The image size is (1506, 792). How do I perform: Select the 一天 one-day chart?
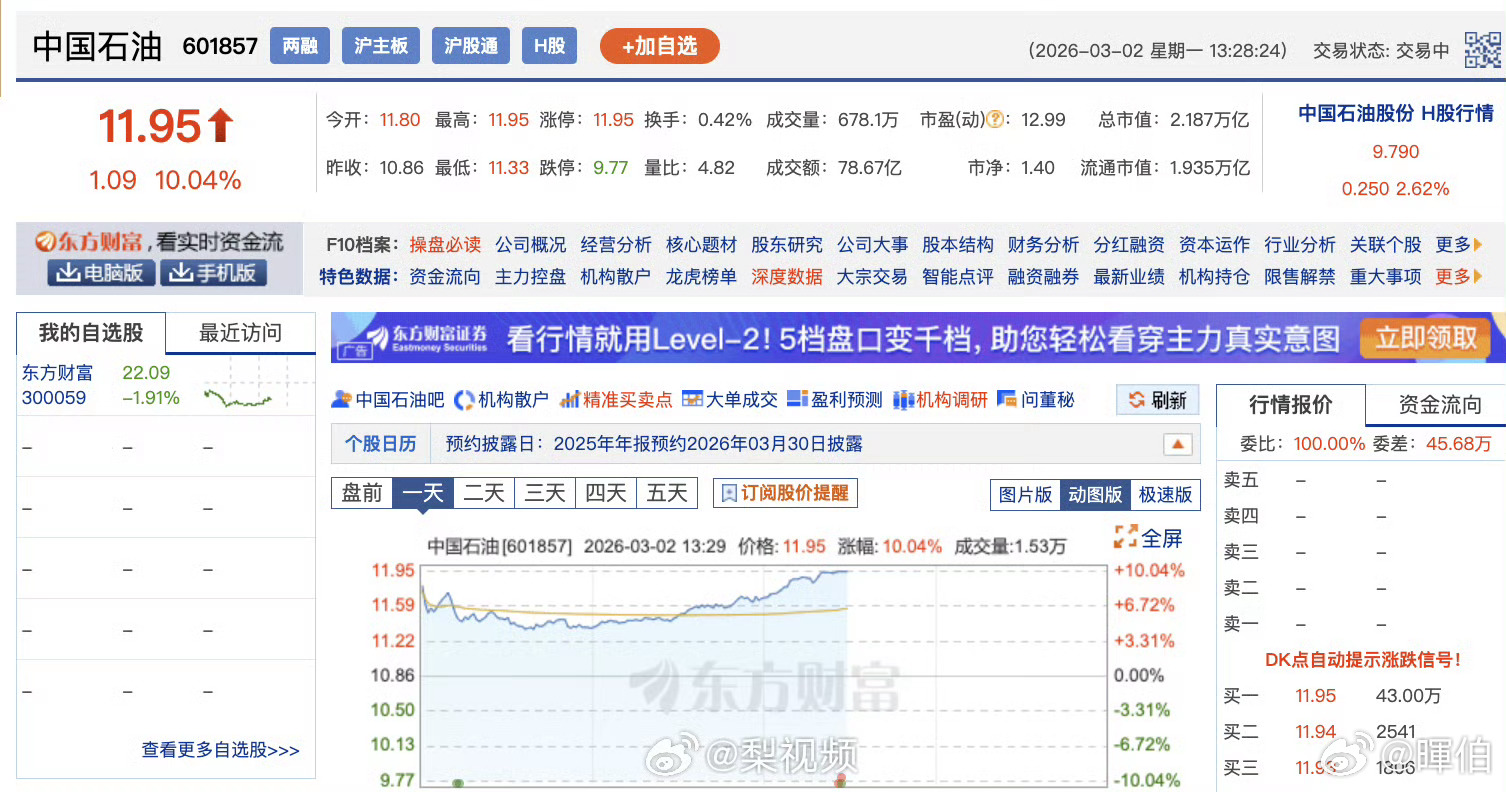(x=423, y=493)
